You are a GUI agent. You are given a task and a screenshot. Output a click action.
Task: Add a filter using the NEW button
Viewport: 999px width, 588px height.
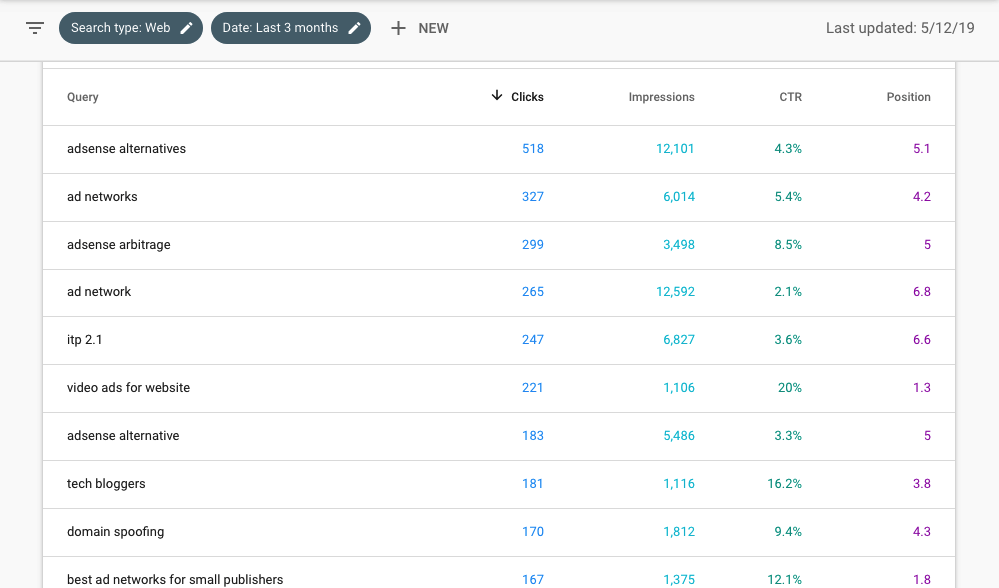pos(420,28)
